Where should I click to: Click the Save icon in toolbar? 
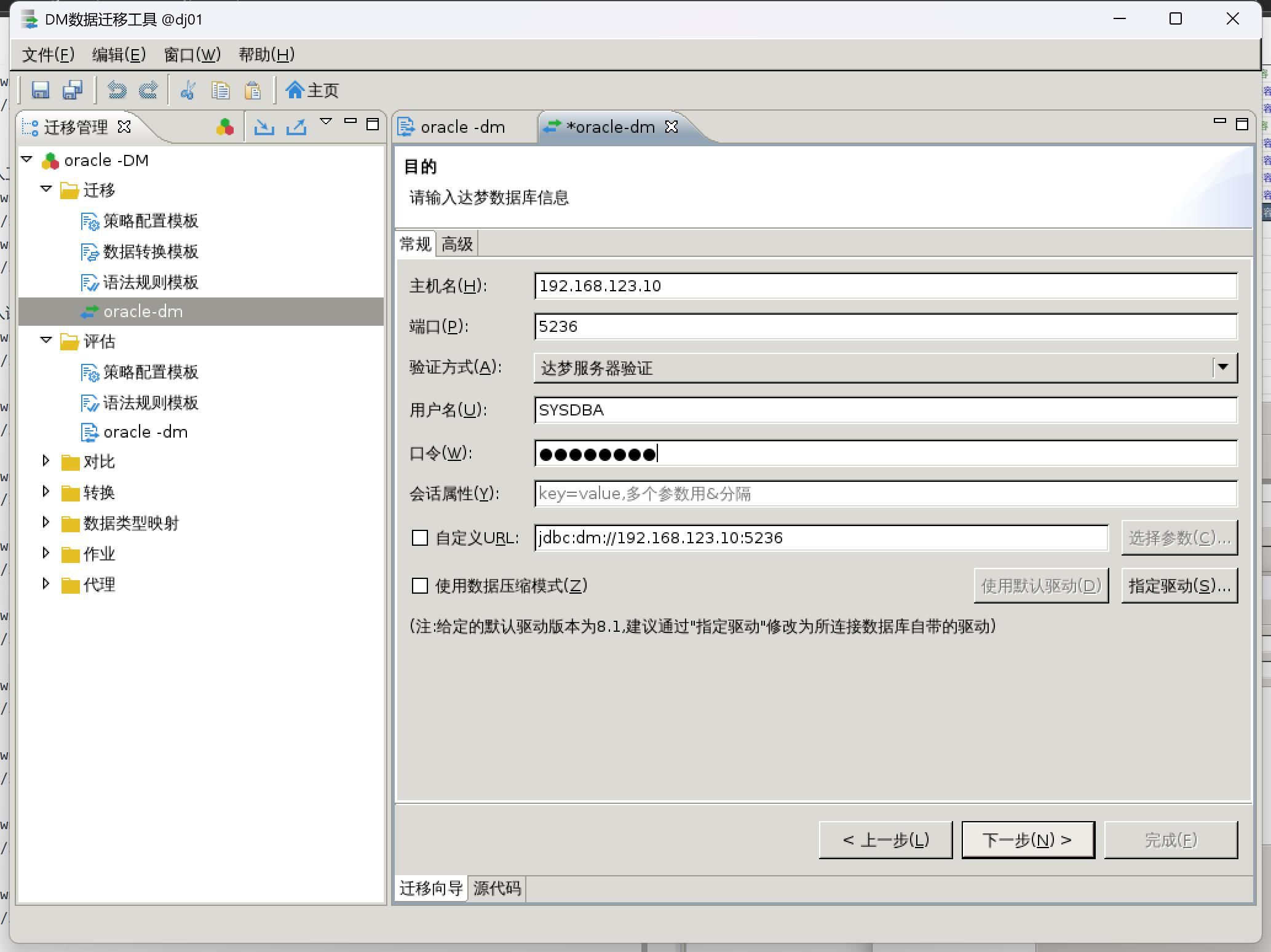pyautogui.click(x=40, y=90)
